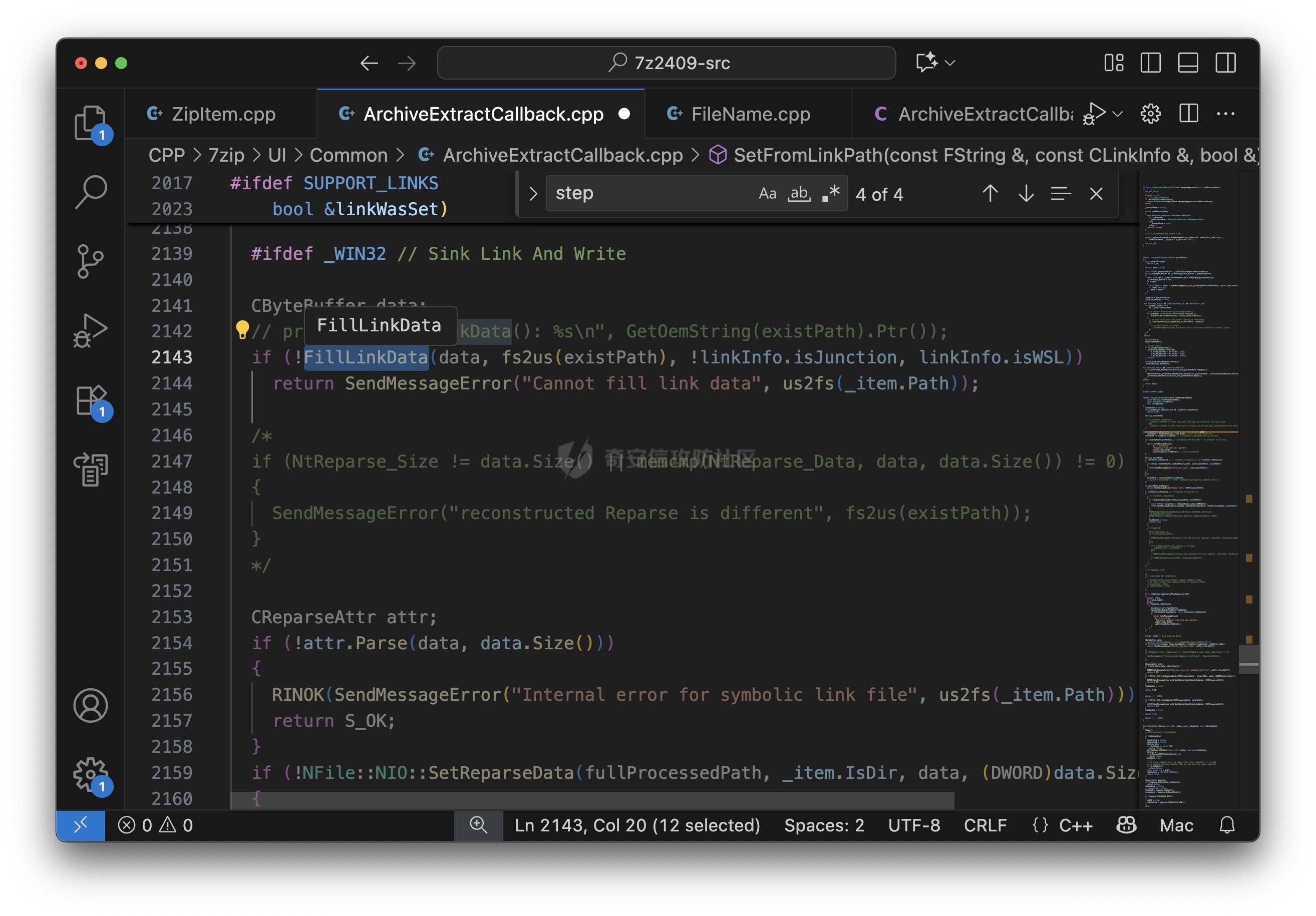Image resolution: width=1316 pixels, height=916 pixels.
Task: Click the horizontal scrollbar at editor bottom
Action: point(592,800)
